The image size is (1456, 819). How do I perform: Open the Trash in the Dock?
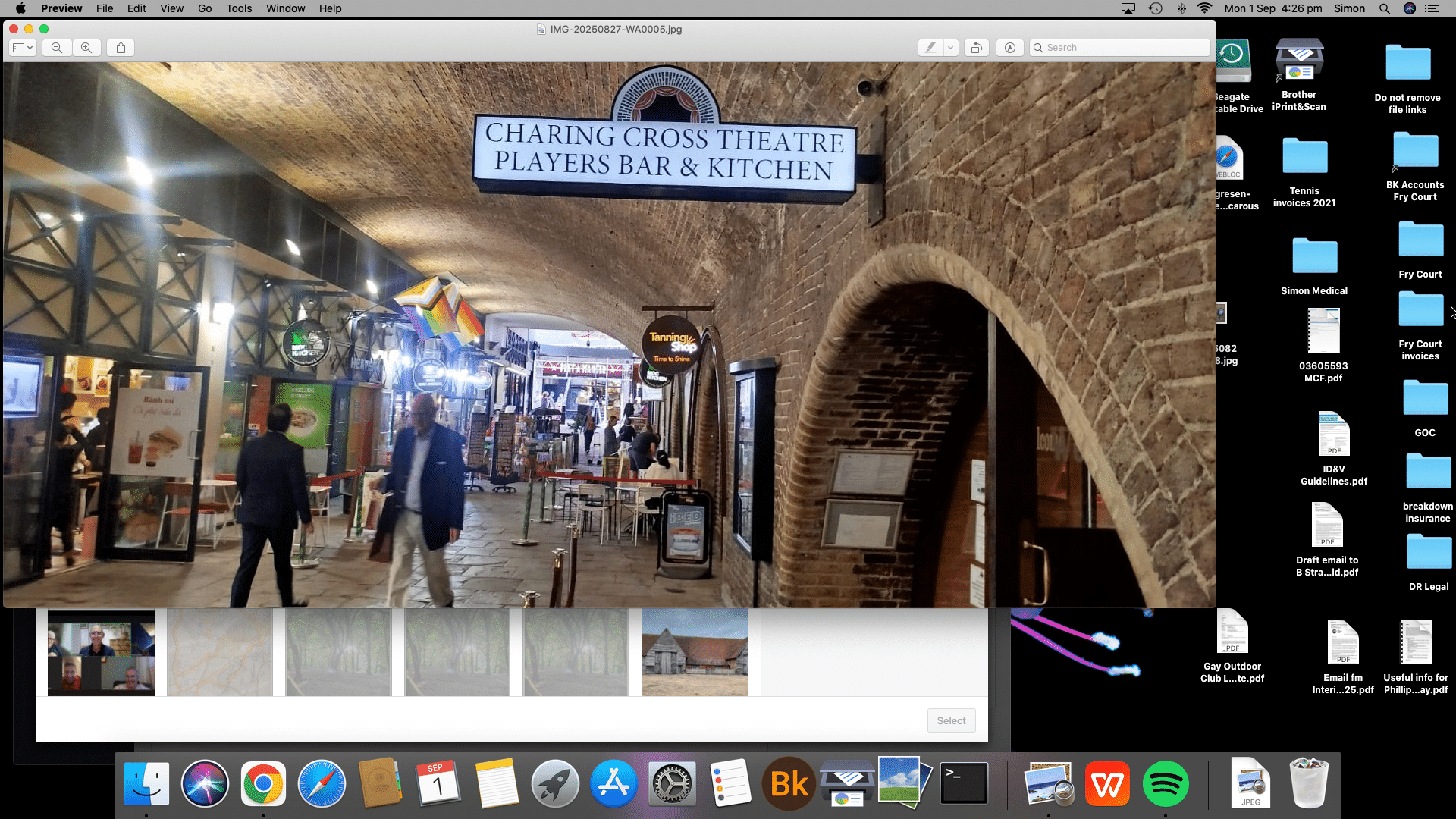1309,783
